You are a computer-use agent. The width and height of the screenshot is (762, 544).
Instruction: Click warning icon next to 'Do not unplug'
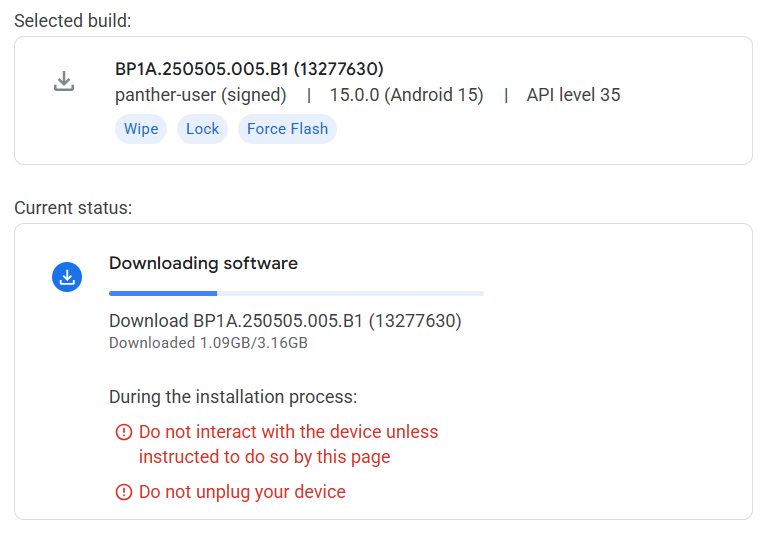click(124, 492)
